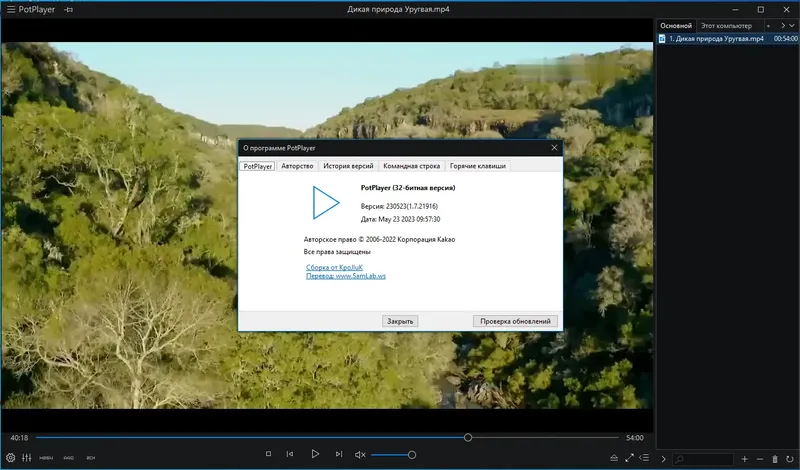The image size is (800, 470).
Task: Pin the player window on top
Action: [69, 10]
